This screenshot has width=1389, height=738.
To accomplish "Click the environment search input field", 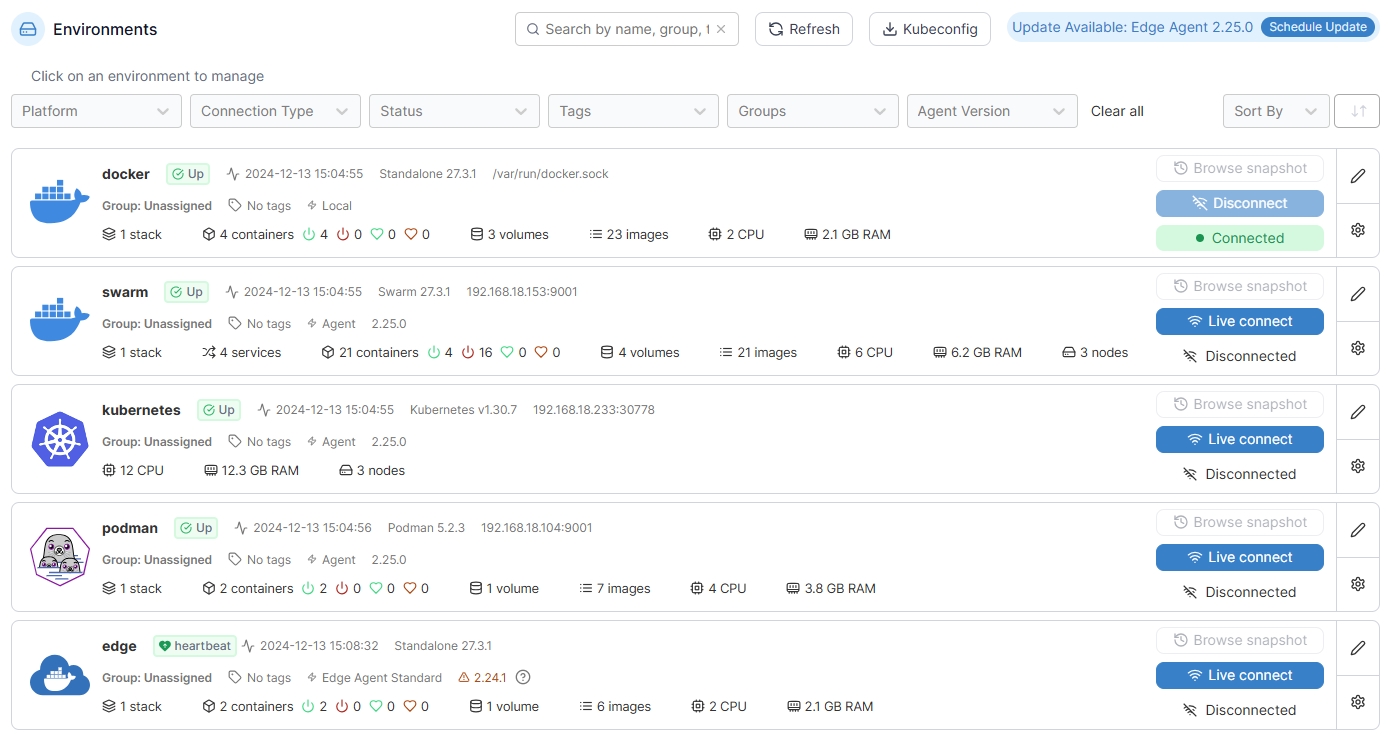I will [x=625, y=29].
